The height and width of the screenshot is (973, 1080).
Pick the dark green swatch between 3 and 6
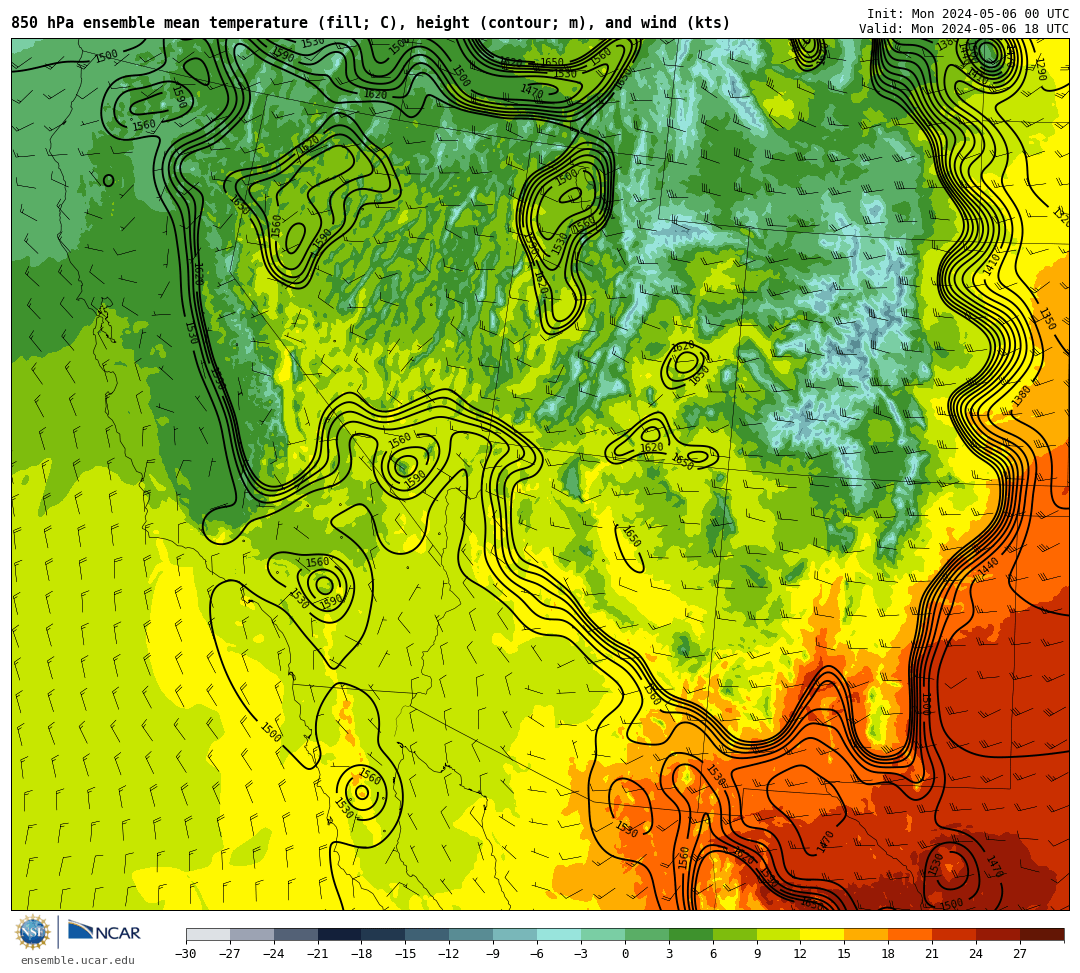click(691, 934)
